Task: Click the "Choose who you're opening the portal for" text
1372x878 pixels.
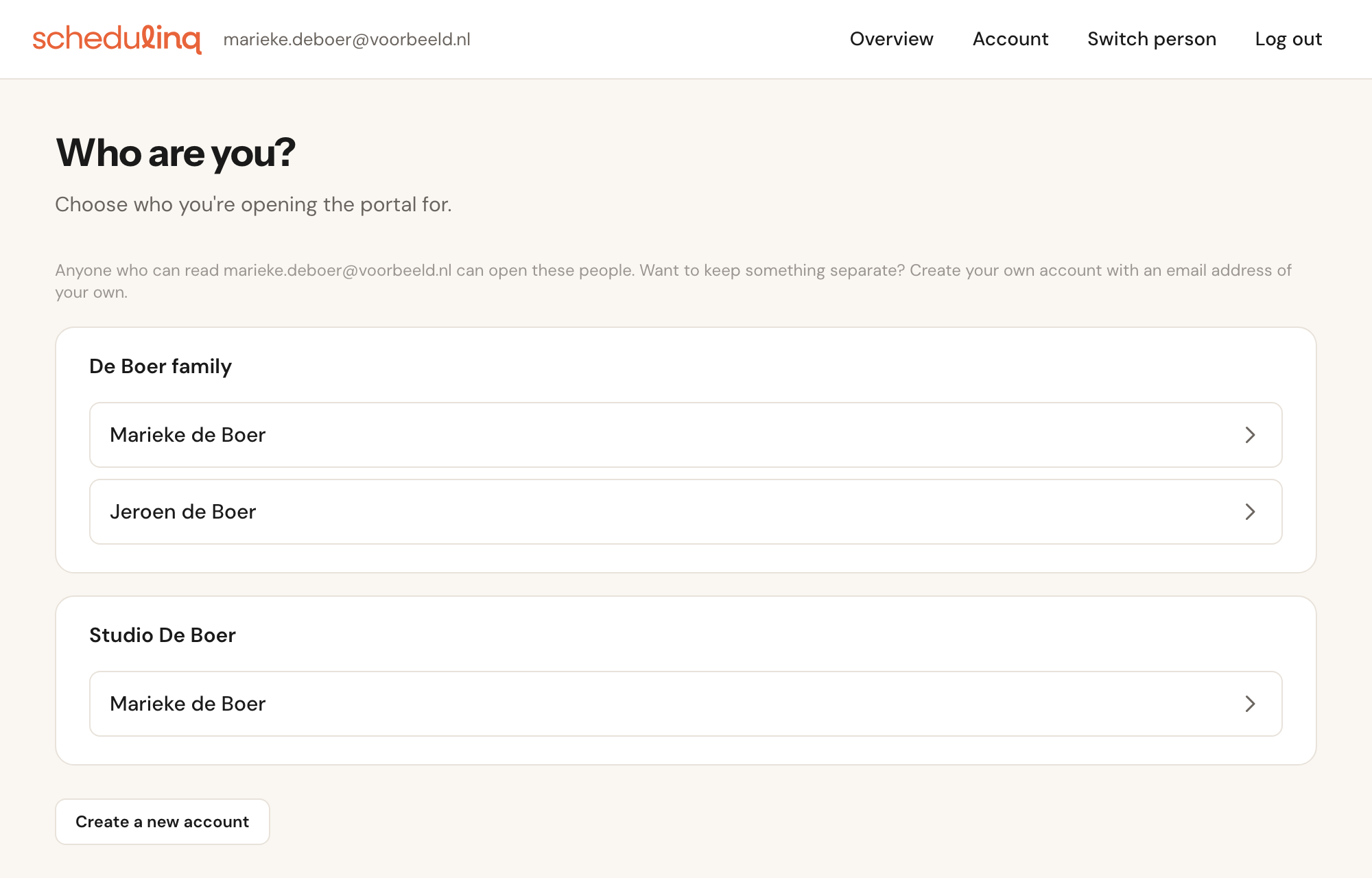Action: point(253,204)
